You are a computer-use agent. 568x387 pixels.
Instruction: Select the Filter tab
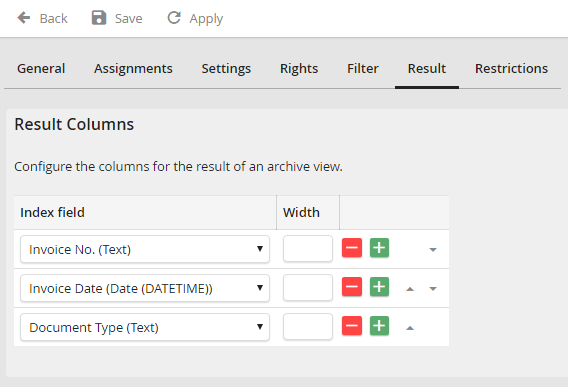click(x=363, y=68)
